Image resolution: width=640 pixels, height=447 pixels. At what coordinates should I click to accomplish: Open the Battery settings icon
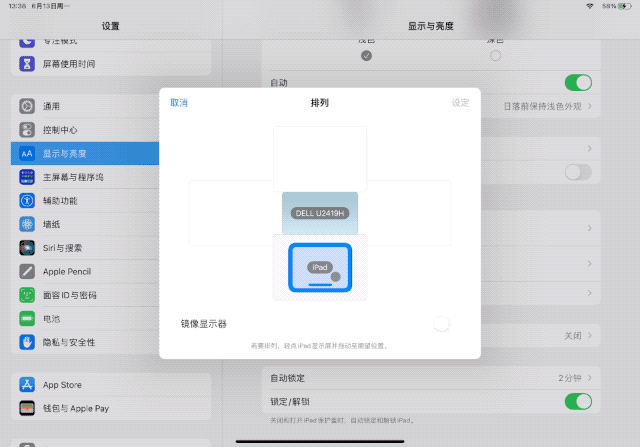point(27,318)
